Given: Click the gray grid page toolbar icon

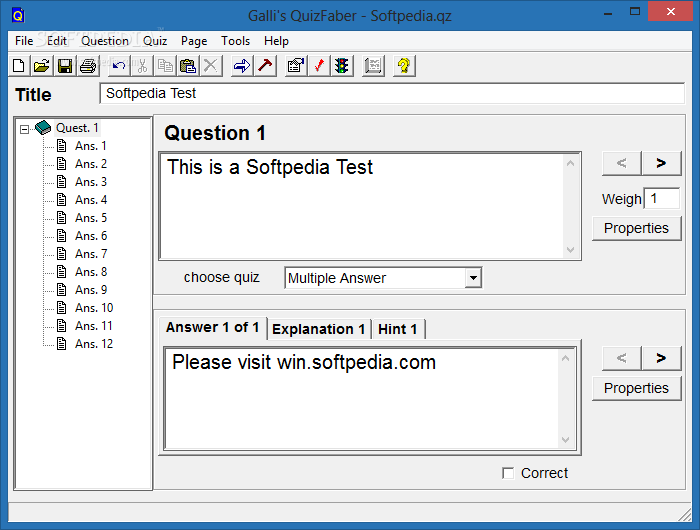Looking at the screenshot, I should pyautogui.click(x=373, y=66).
